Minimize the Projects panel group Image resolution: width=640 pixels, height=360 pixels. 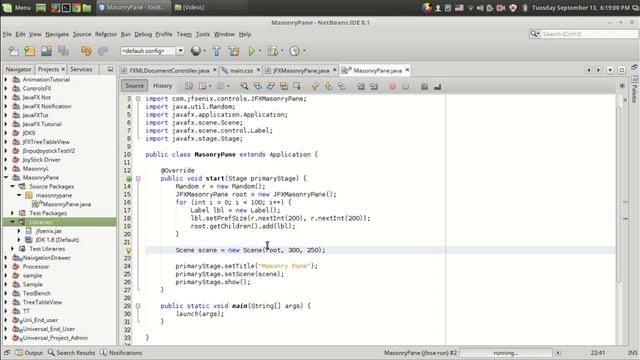(x=110, y=69)
